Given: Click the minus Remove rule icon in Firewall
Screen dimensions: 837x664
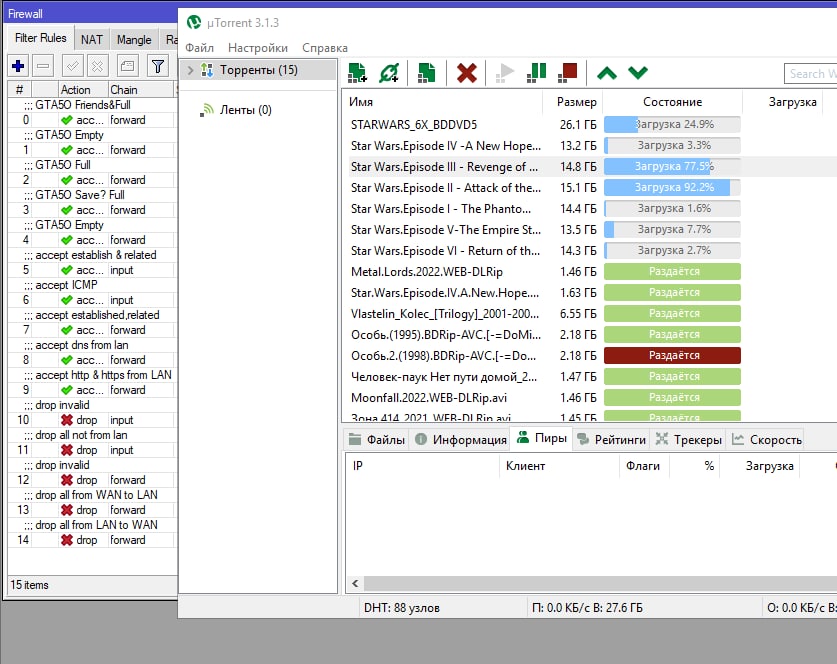Looking at the screenshot, I should tap(43, 66).
